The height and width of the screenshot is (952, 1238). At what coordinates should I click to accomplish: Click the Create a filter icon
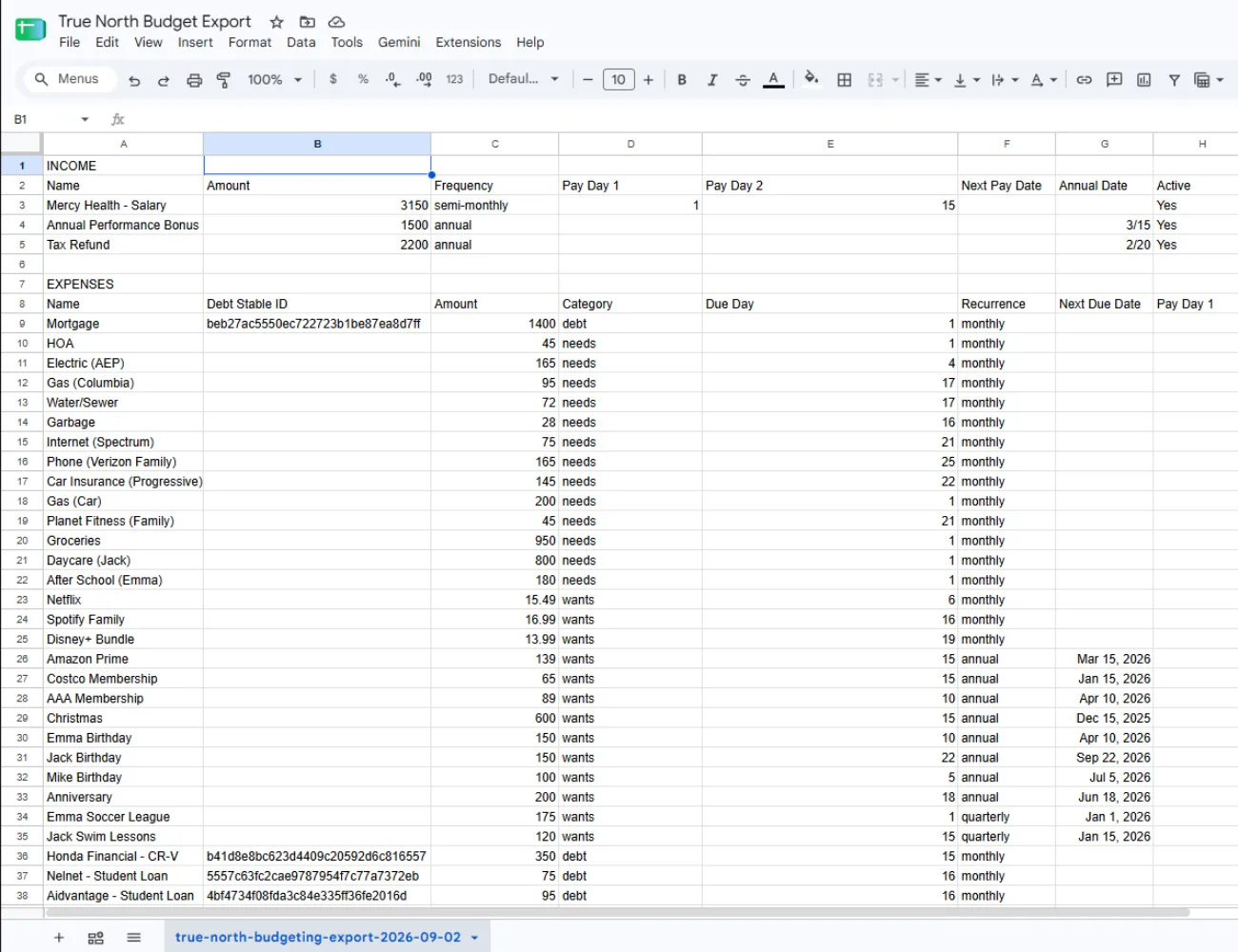(1174, 80)
